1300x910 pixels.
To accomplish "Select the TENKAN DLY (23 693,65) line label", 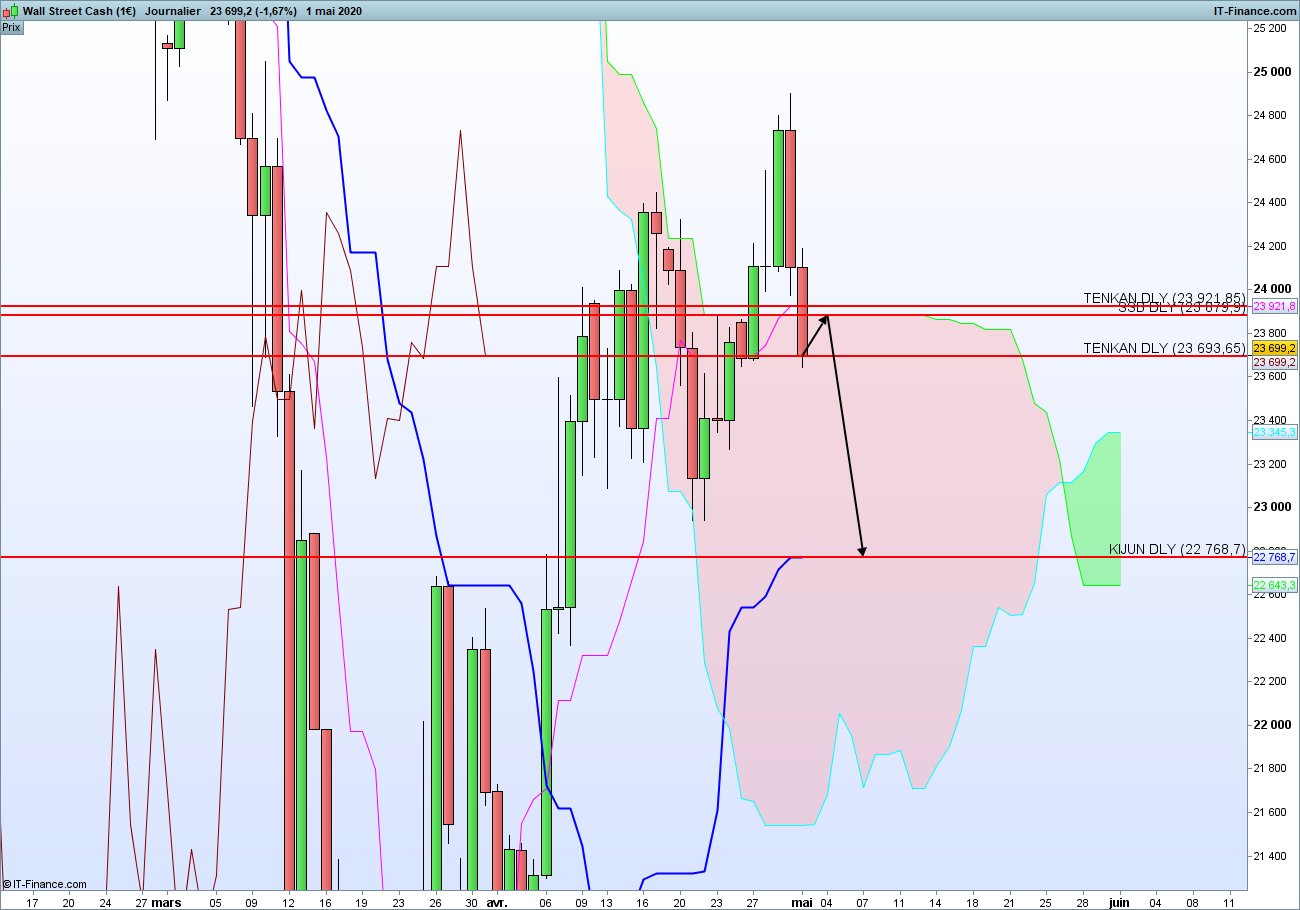I will (1165, 348).
